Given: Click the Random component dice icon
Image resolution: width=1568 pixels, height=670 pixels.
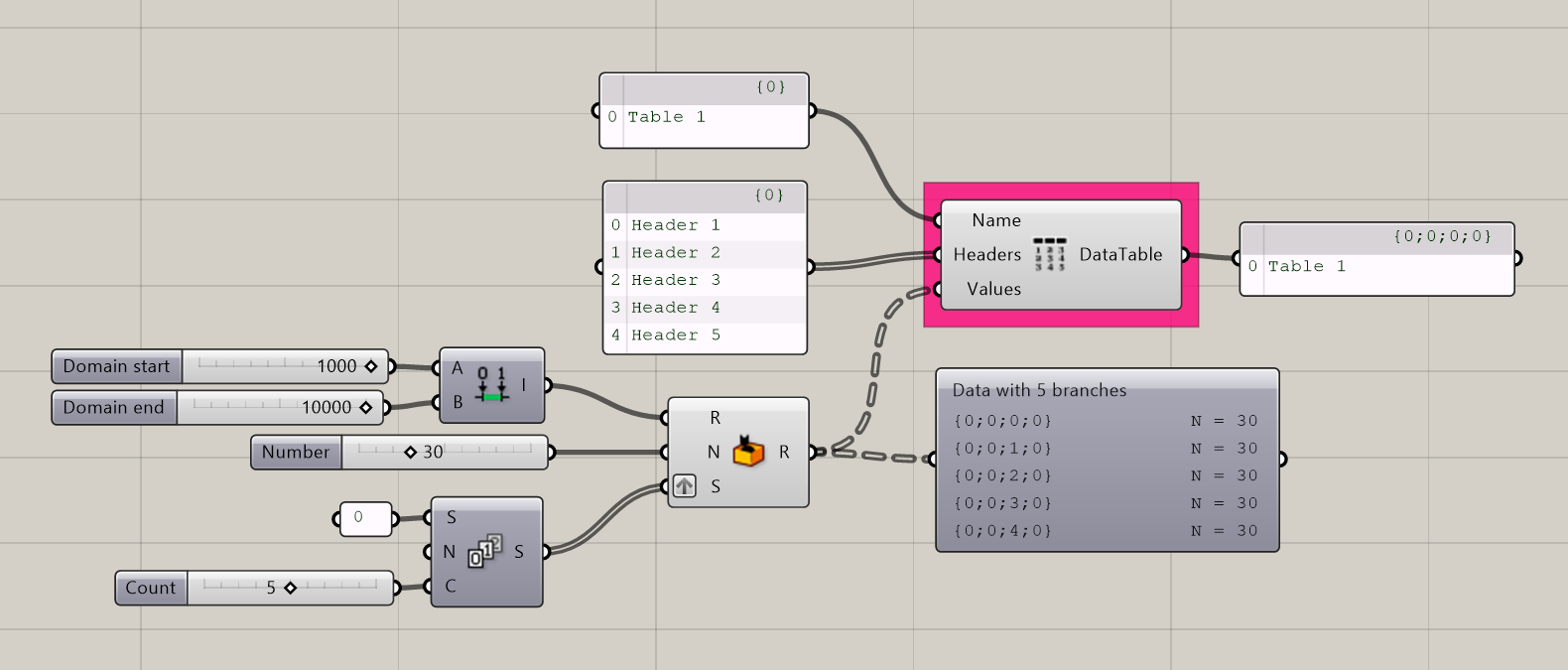Looking at the screenshot, I should click(748, 452).
